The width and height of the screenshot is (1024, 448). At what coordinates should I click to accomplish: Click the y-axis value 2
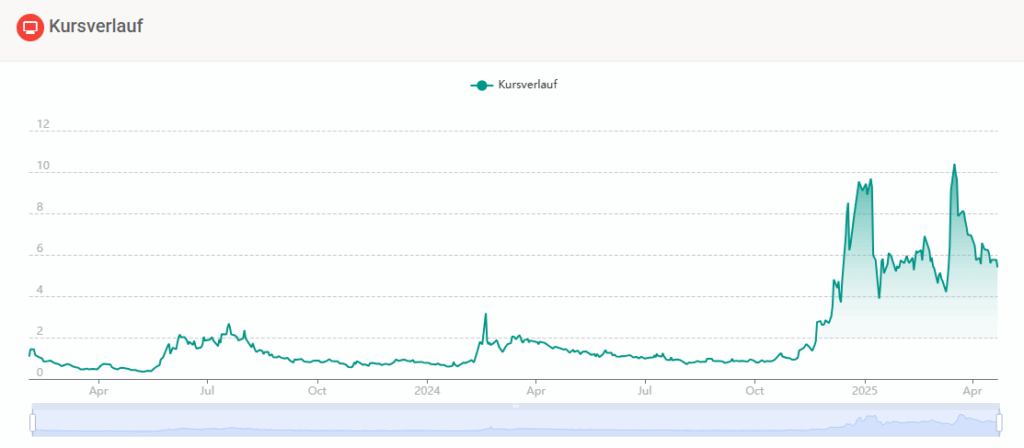(x=40, y=332)
